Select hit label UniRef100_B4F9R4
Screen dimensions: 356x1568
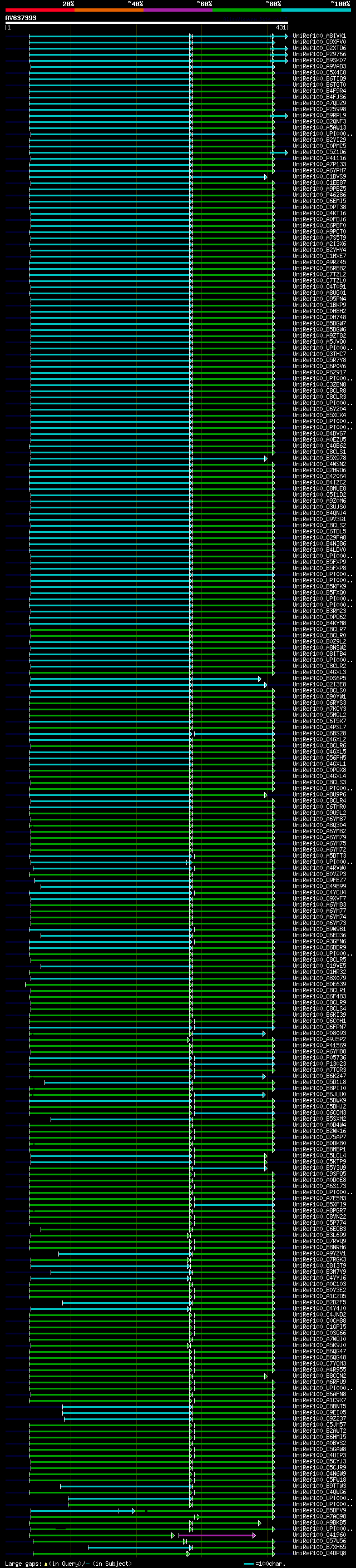pyautogui.click(x=319, y=91)
